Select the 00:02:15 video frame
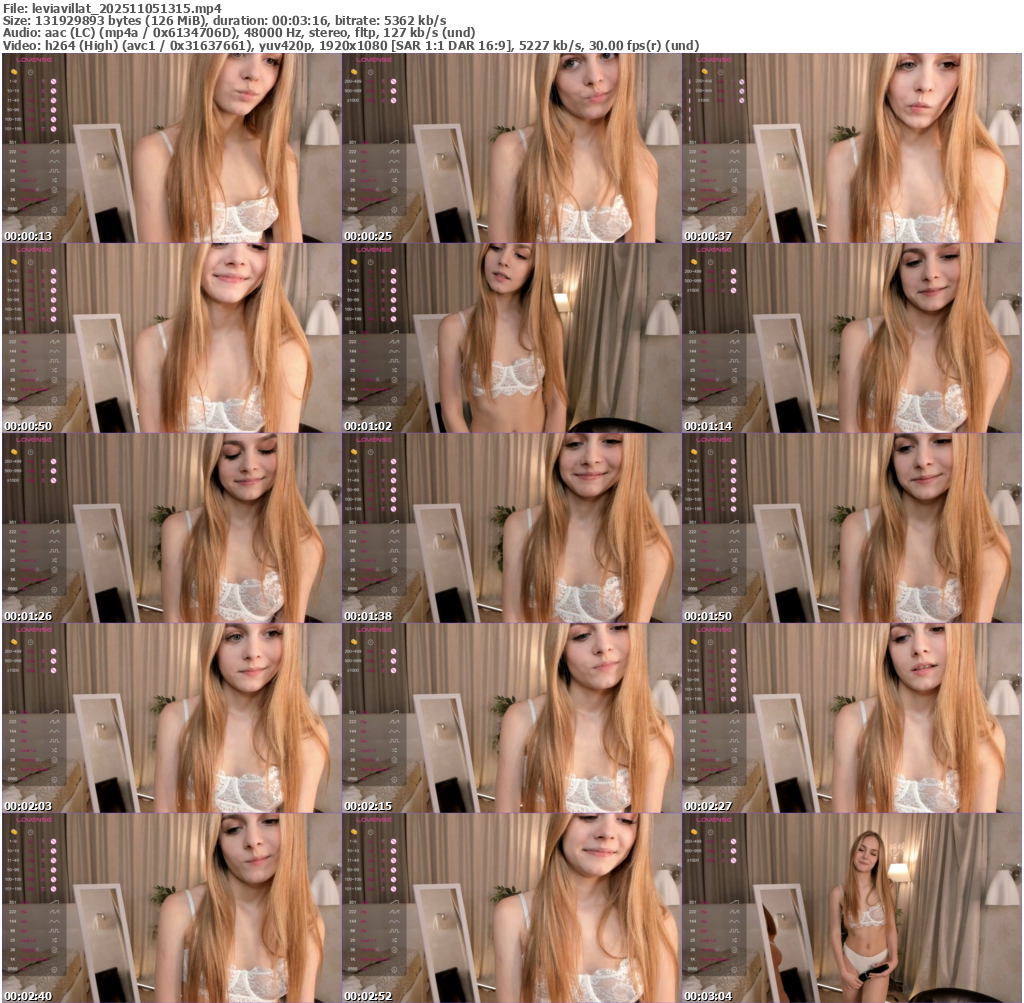1024x1003 pixels. click(511, 718)
